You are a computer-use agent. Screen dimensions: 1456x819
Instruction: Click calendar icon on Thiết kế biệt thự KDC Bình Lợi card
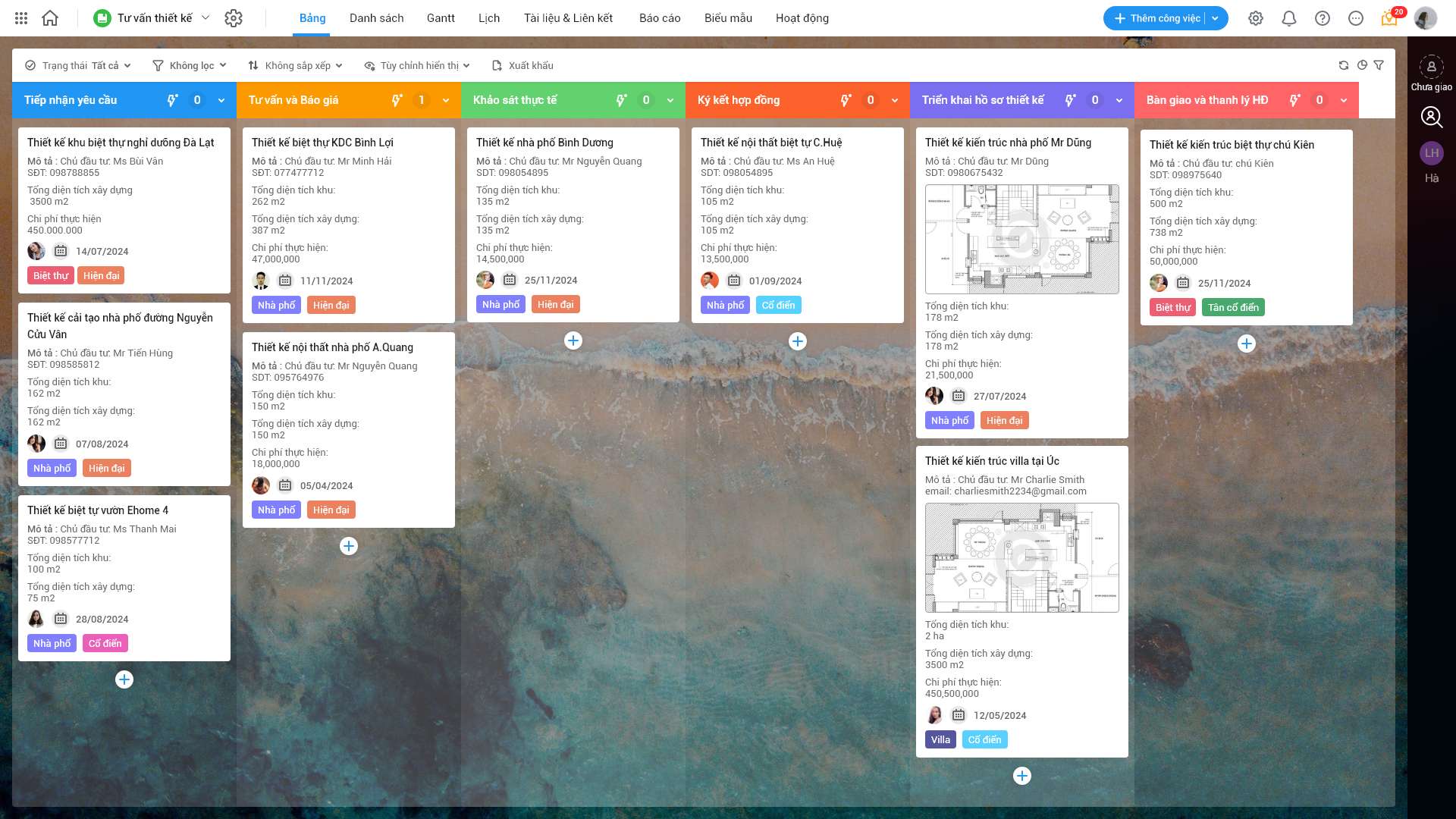(x=285, y=281)
